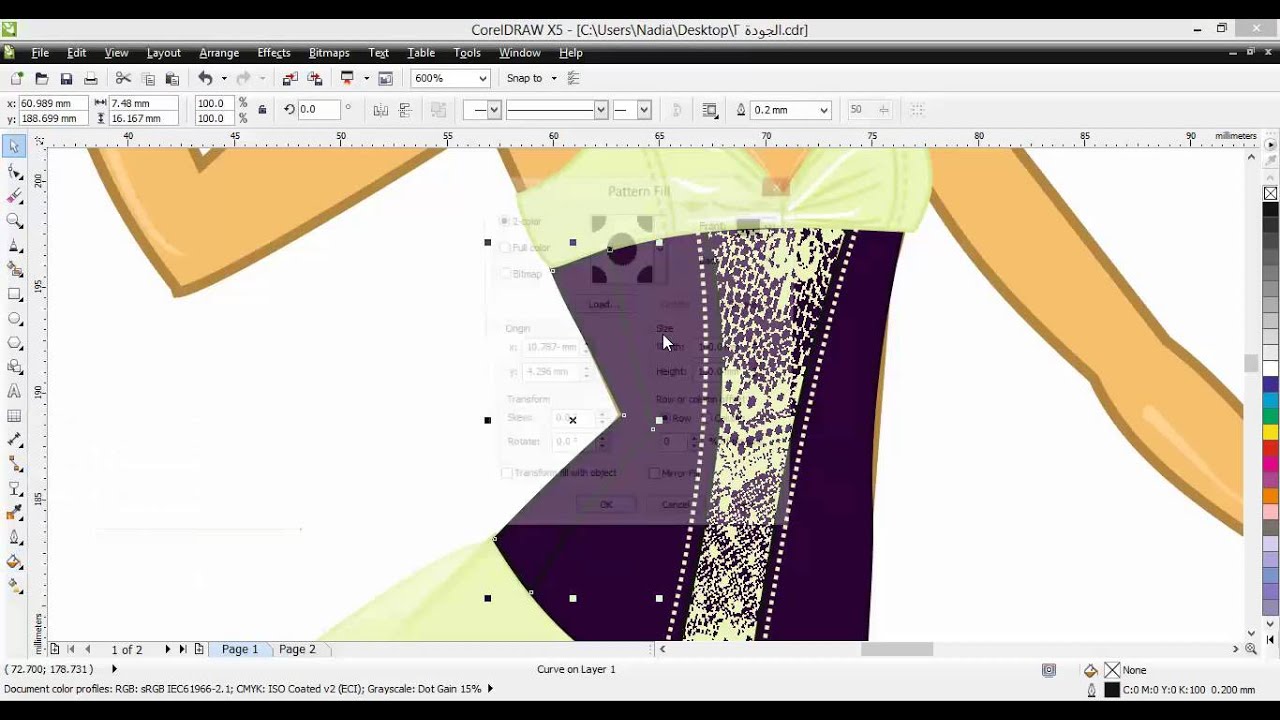Select the Basic Shapes tool

(x=14, y=367)
